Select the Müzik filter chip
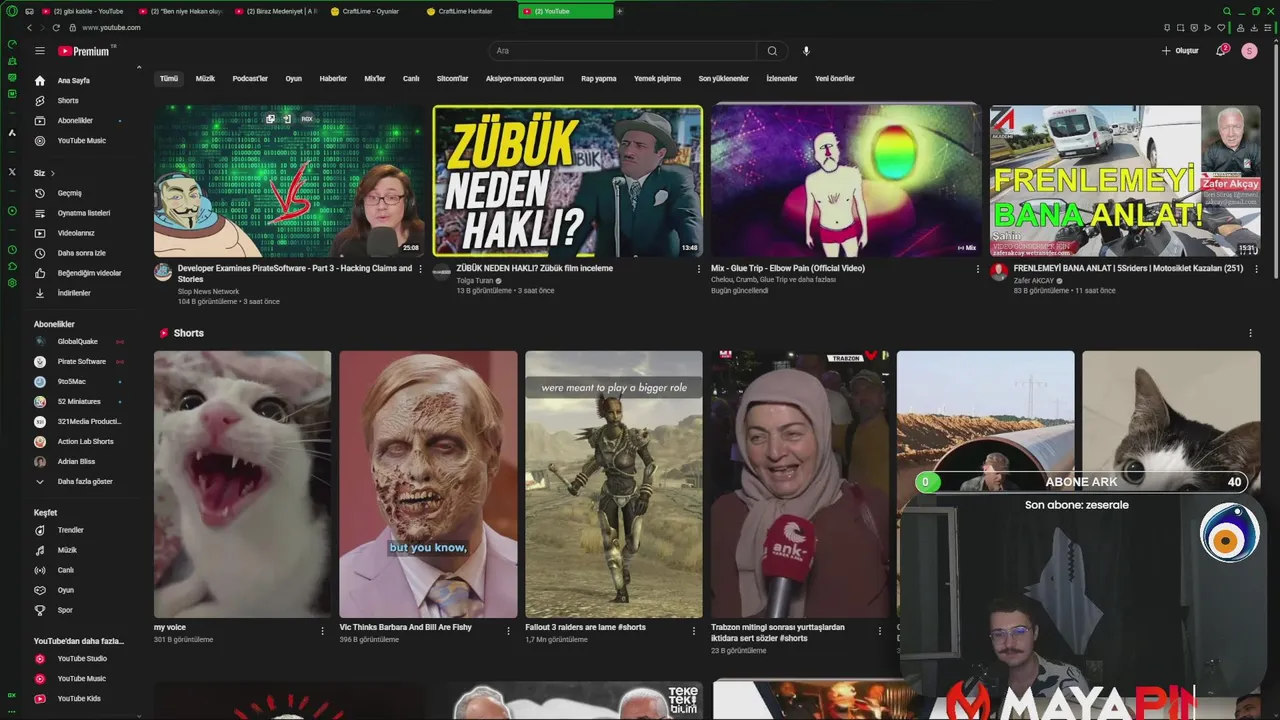 [205, 79]
